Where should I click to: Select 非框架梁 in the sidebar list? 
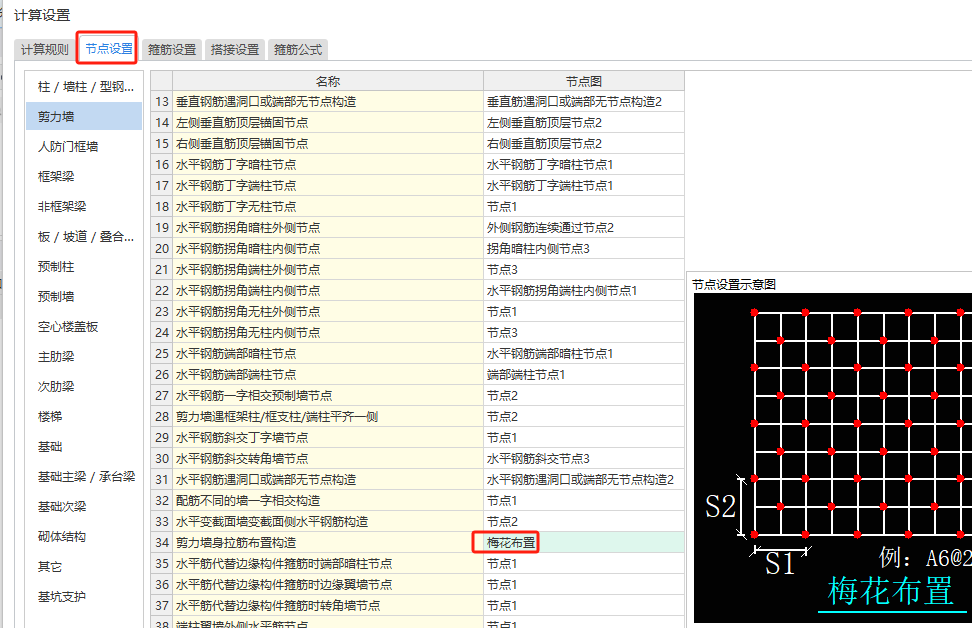84,206
